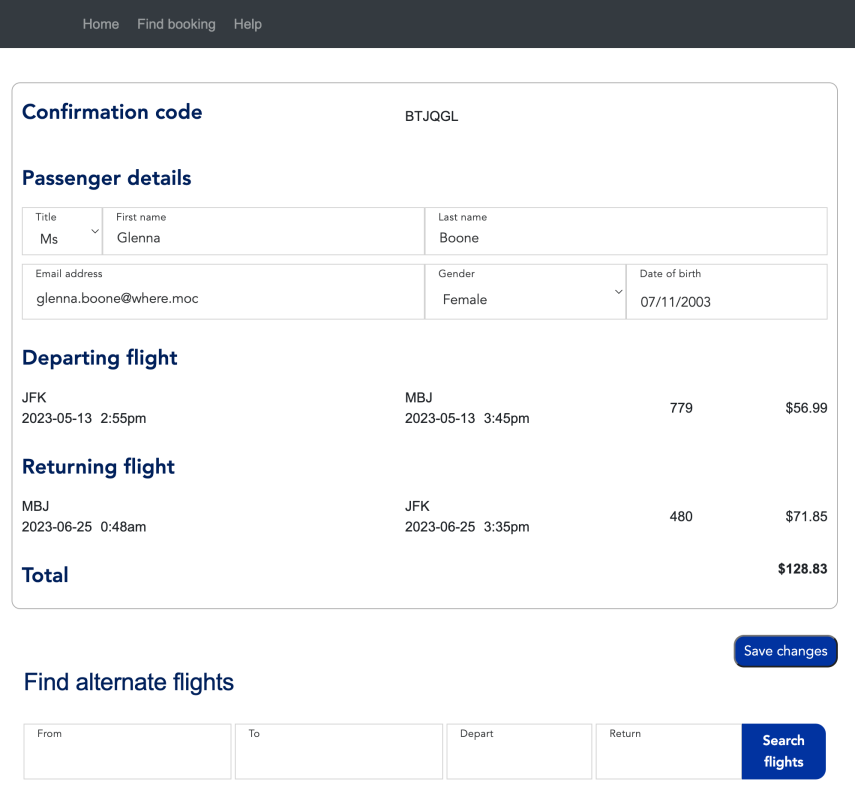The width and height of the screenshot is (855, 794).
Task: Open the Gender dropdown
Action: pos(525,293)
